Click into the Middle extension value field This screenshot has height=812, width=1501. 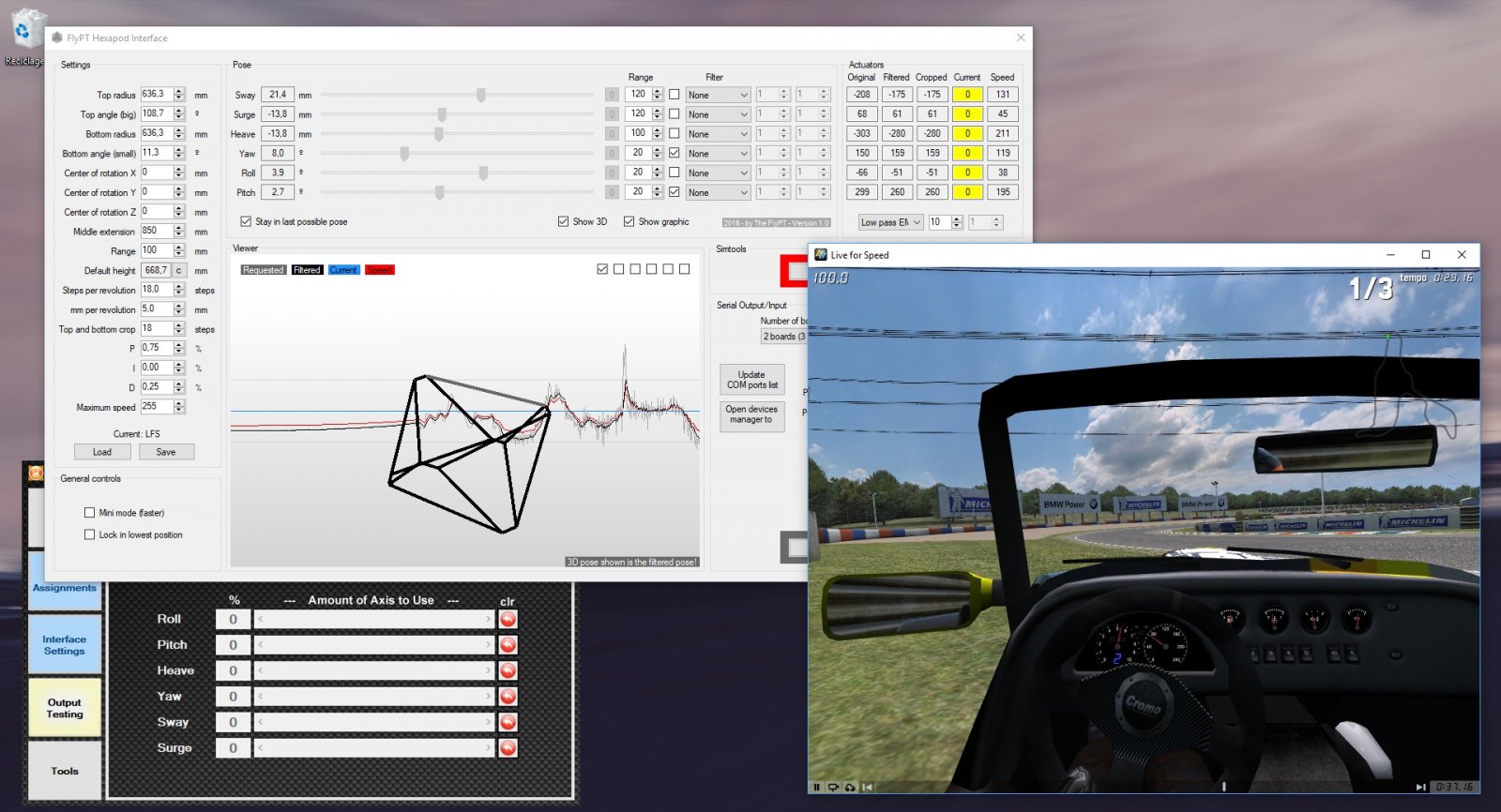point(157,231)
